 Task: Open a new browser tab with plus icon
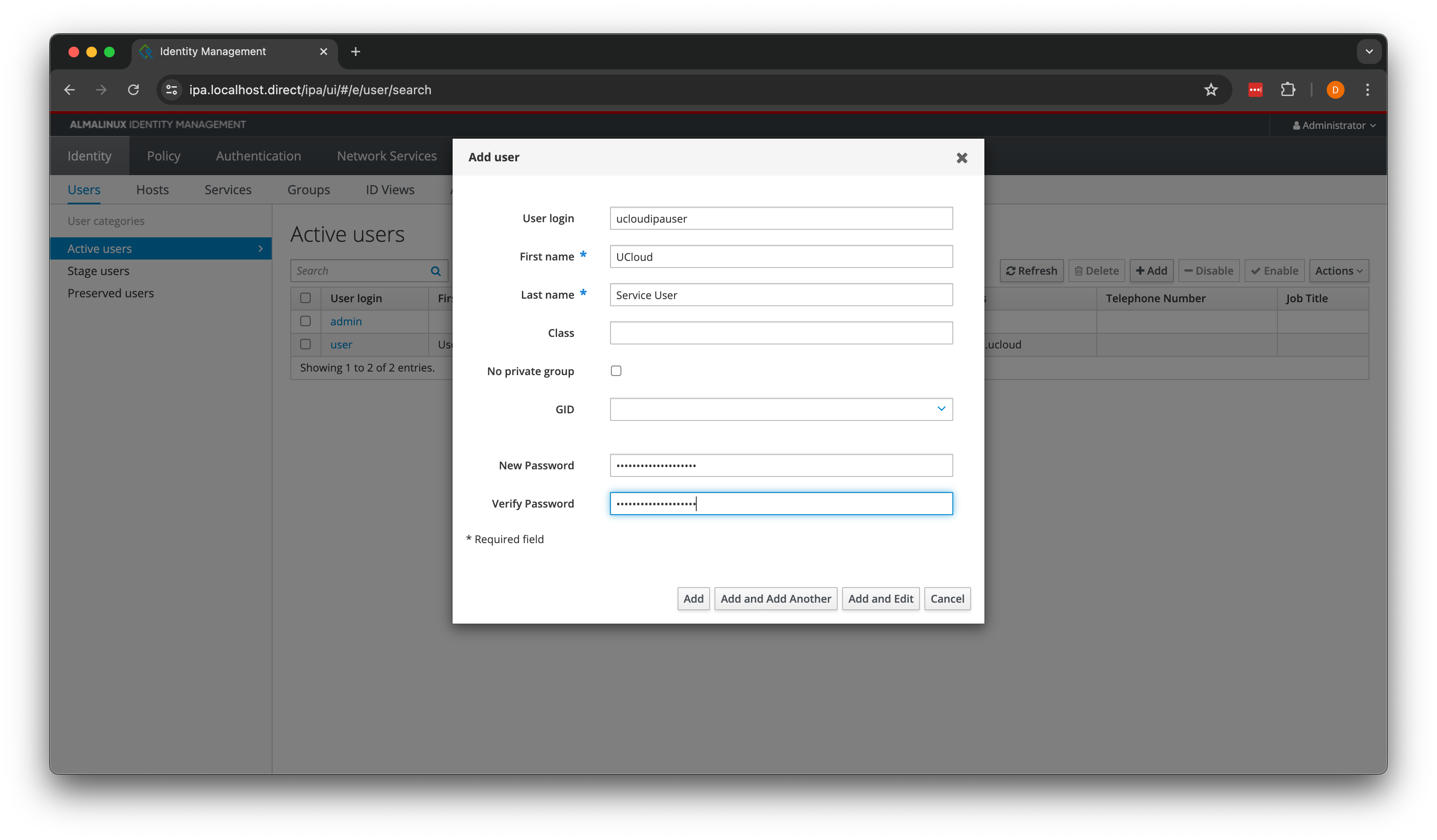pyautogui.click(x=355, y=51)
